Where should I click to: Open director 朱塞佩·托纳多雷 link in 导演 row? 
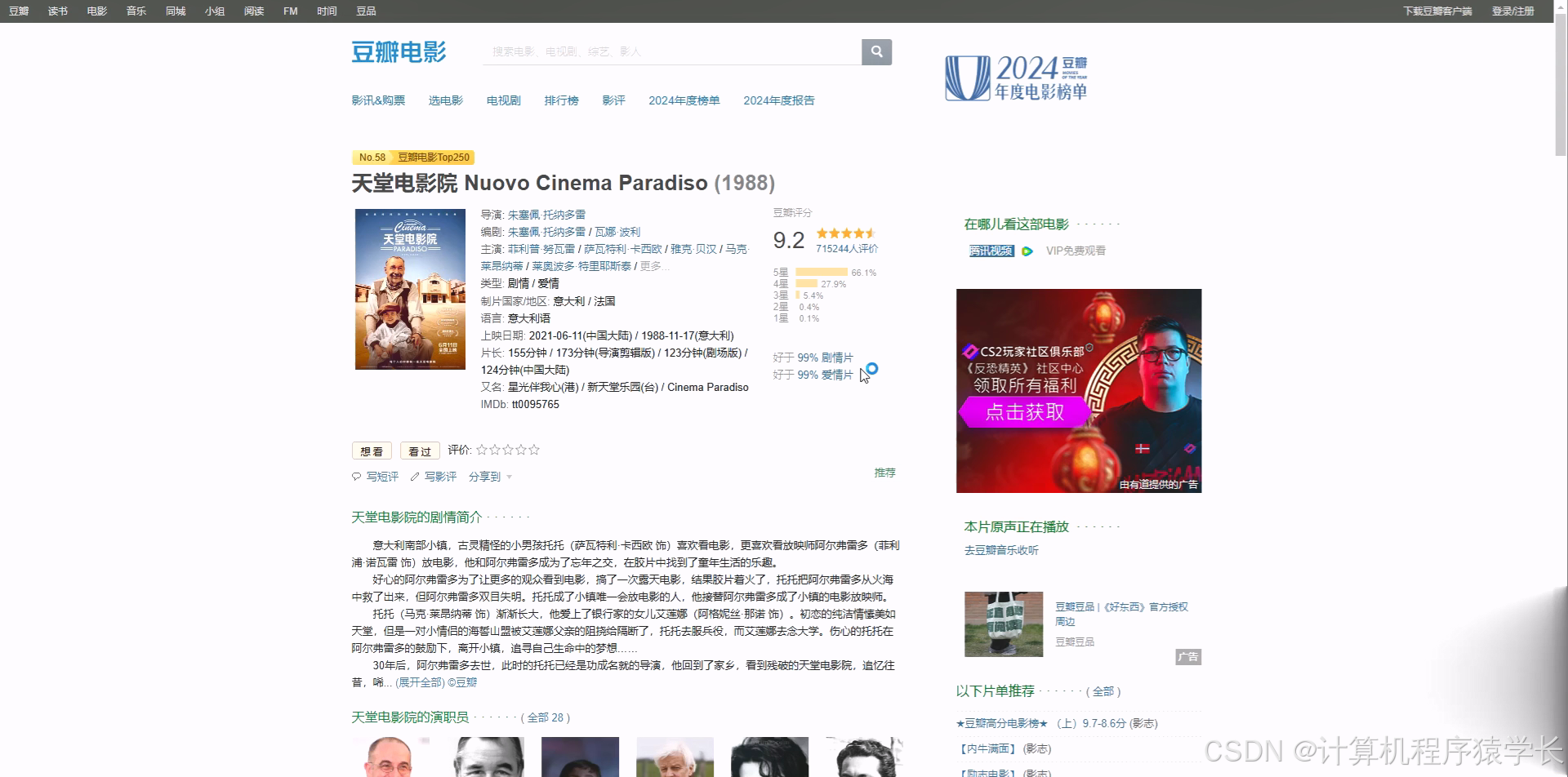(546, 215)
